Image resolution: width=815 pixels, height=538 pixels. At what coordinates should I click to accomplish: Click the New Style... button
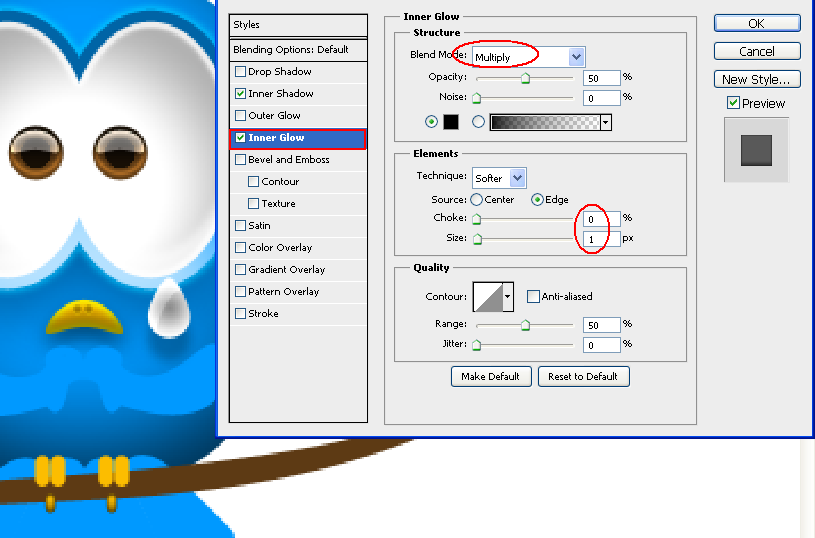coord(757,79)
